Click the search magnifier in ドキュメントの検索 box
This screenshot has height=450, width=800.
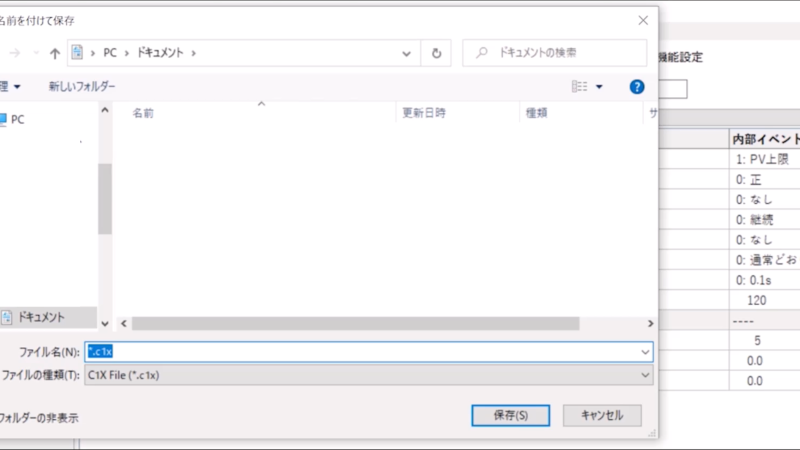coord(482,53)
